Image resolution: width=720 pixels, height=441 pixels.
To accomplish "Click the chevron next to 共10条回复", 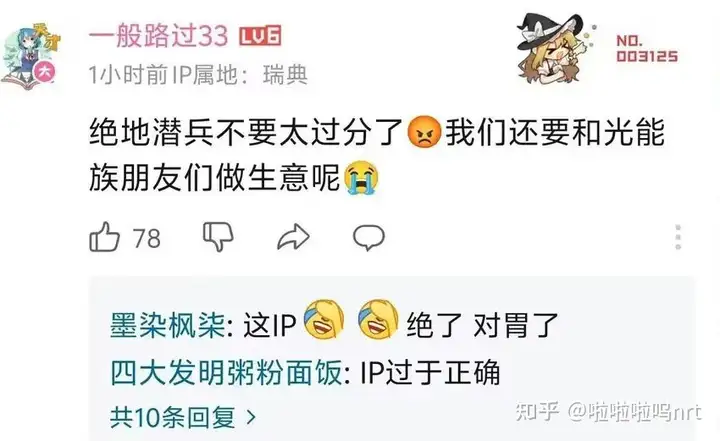I will point(251,417).
